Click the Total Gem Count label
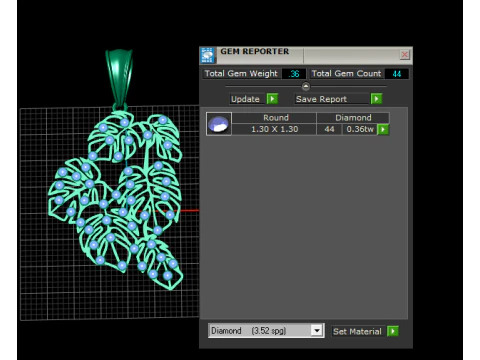Viewport: 480px width, 360px height. (x=346, y=74)
